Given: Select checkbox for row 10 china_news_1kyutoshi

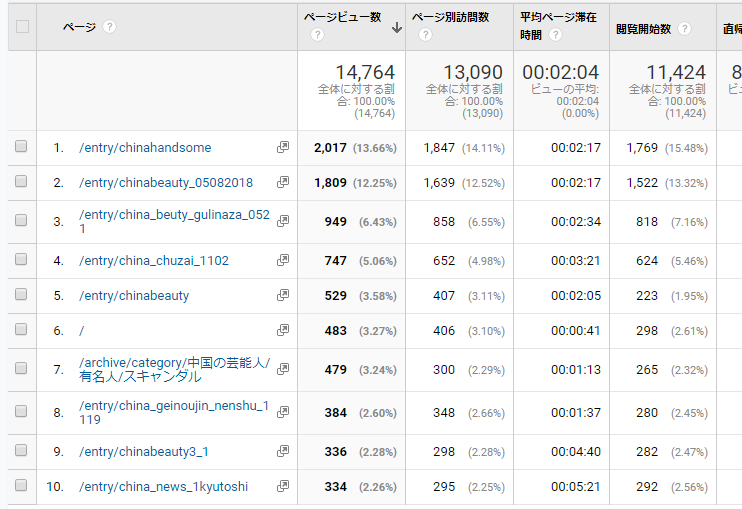Looking at the screenshot, I should [x=21, y=485].
